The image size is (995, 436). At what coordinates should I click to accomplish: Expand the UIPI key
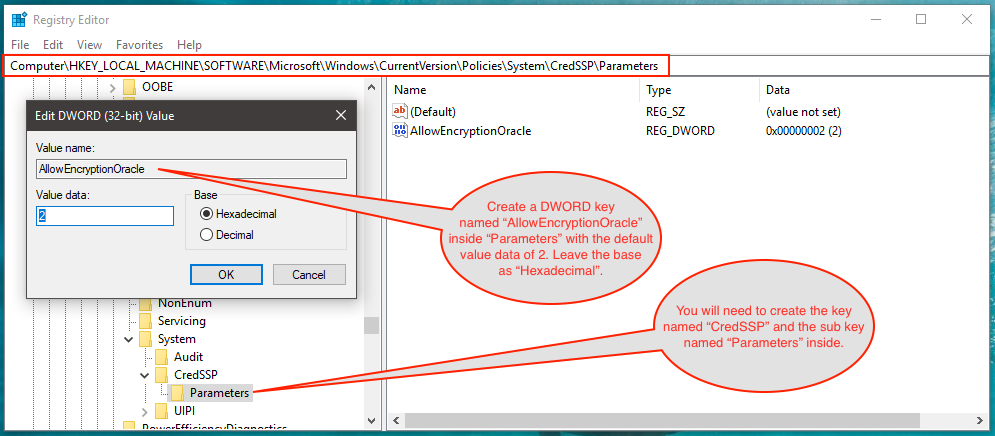point(144,411)
